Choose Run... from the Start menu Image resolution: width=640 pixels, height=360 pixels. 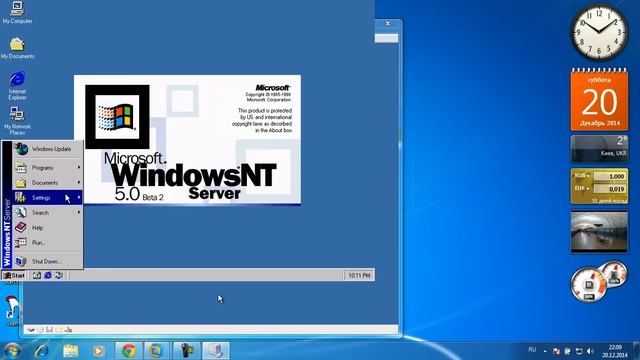(47, 242)
